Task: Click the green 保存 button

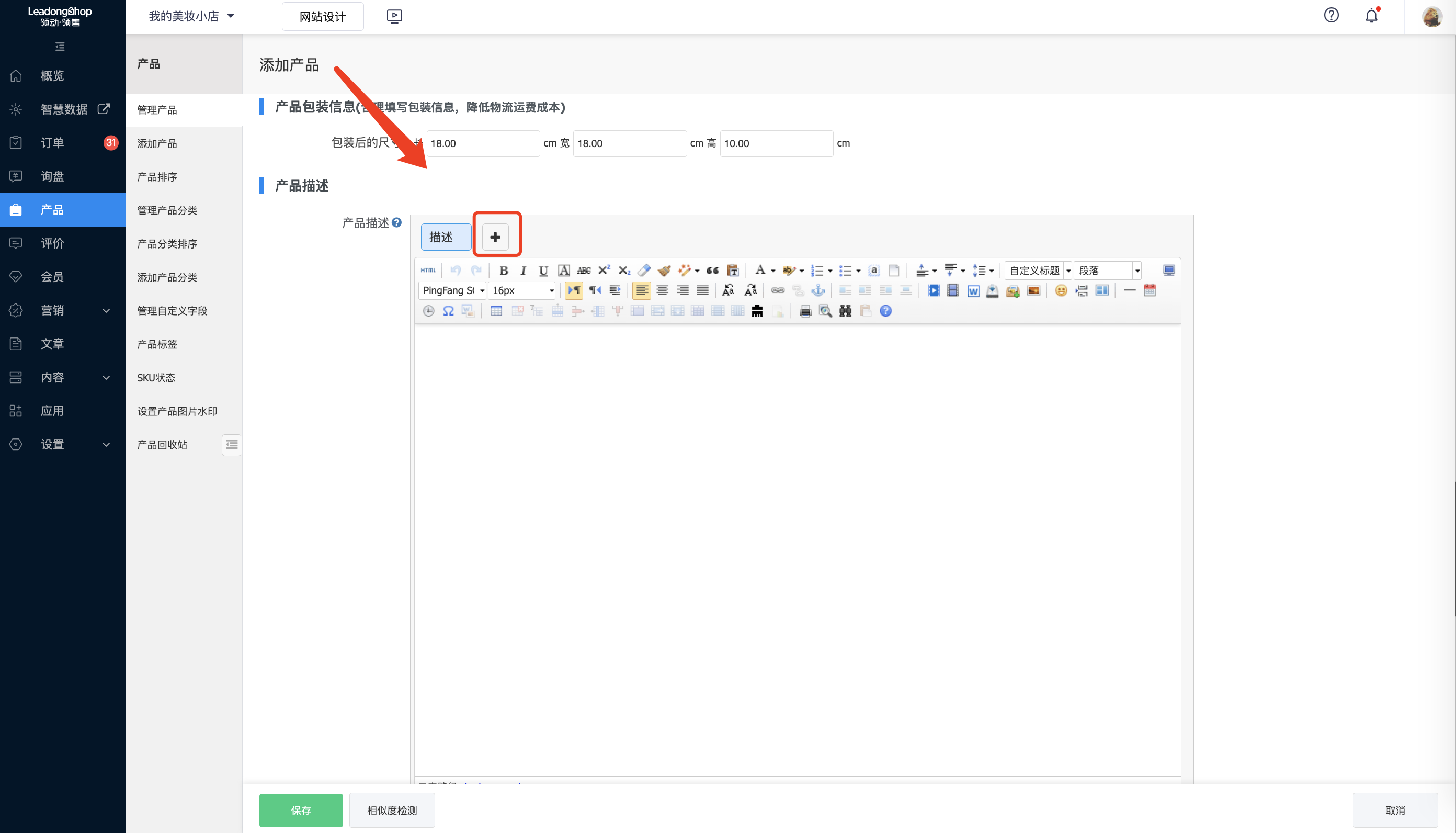Action: pos(301,810)
